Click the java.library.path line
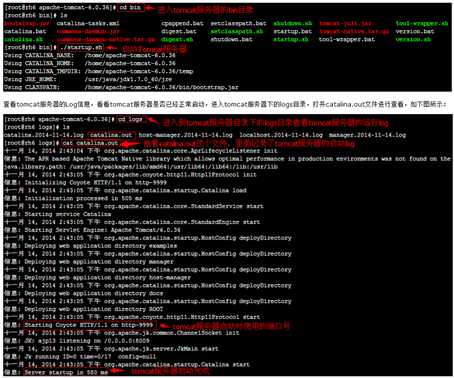Viewport: 454px width, 378px height. click(141, 167)
